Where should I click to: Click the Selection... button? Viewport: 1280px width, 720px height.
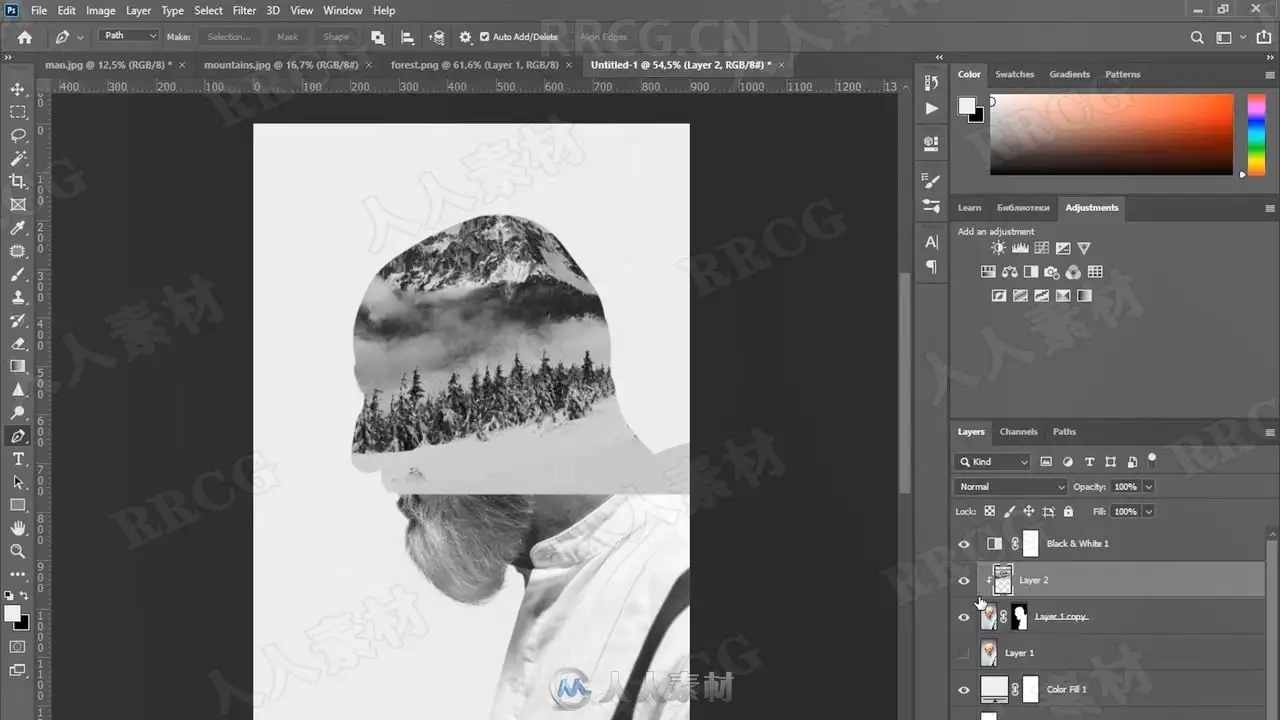tap(229, 37)
